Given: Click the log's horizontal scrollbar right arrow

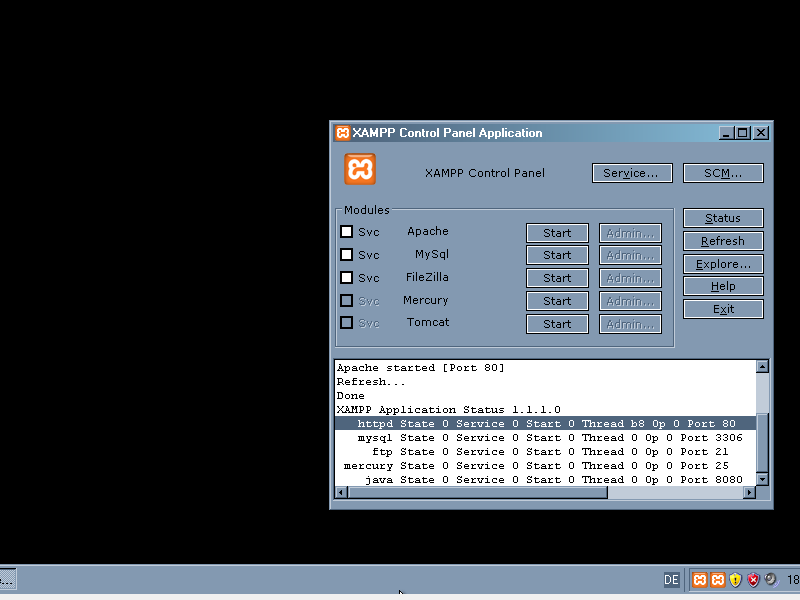Looking at the screenshot, I should (749, 492).
